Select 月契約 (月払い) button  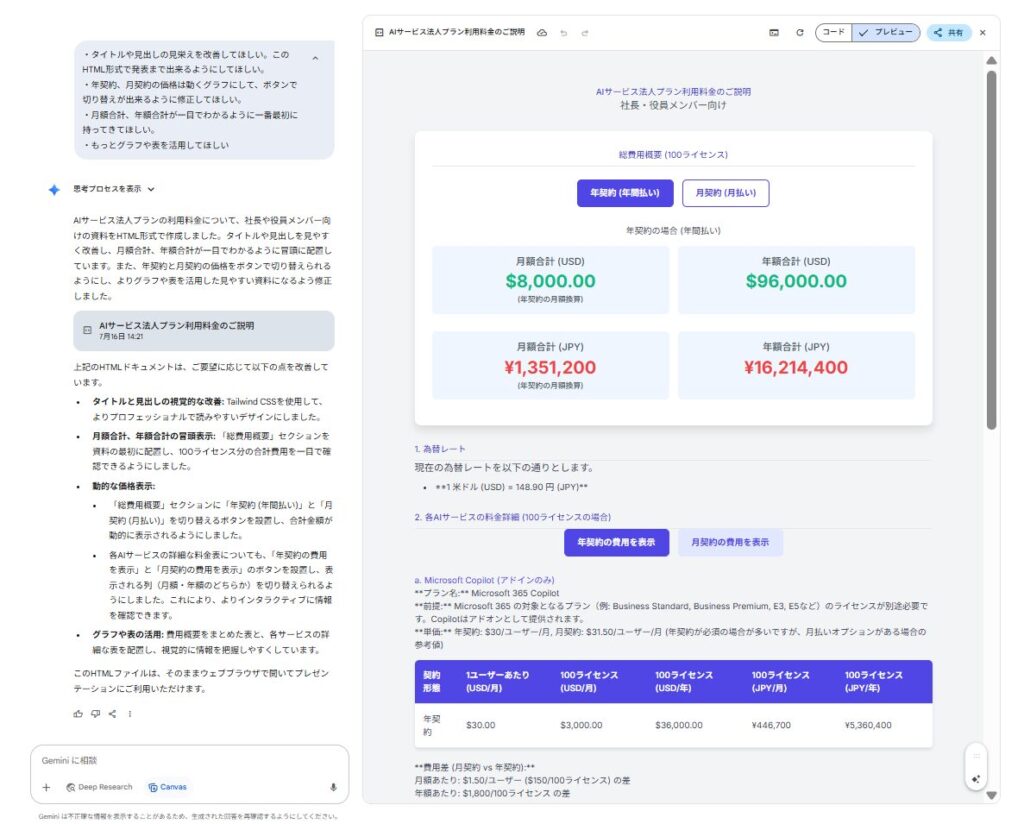726,193
